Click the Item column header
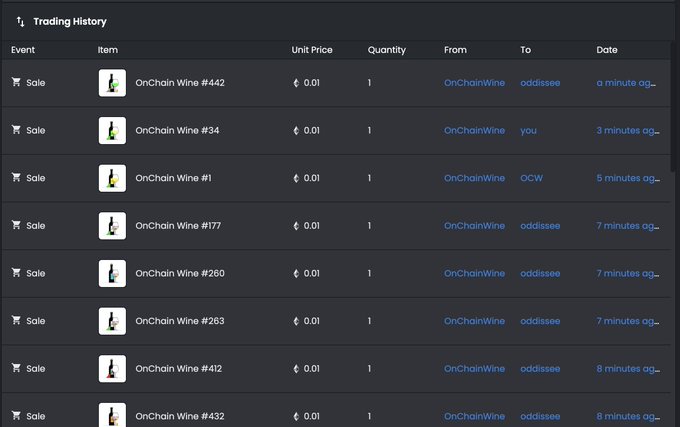This screenshot has height=427, width=680. [108, 50]
